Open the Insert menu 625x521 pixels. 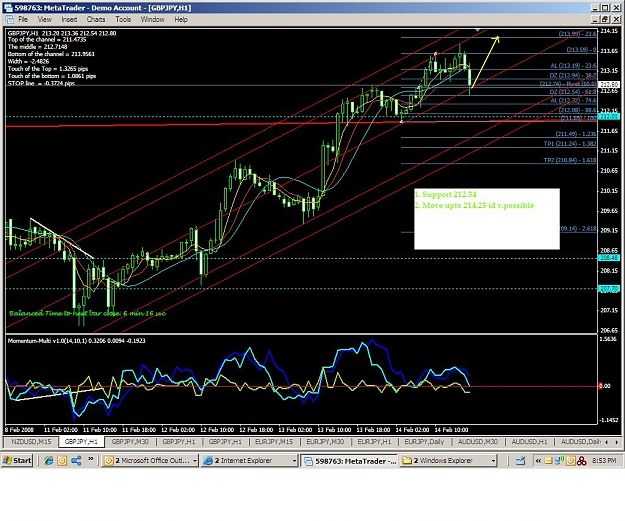click(x=69, y=19)
